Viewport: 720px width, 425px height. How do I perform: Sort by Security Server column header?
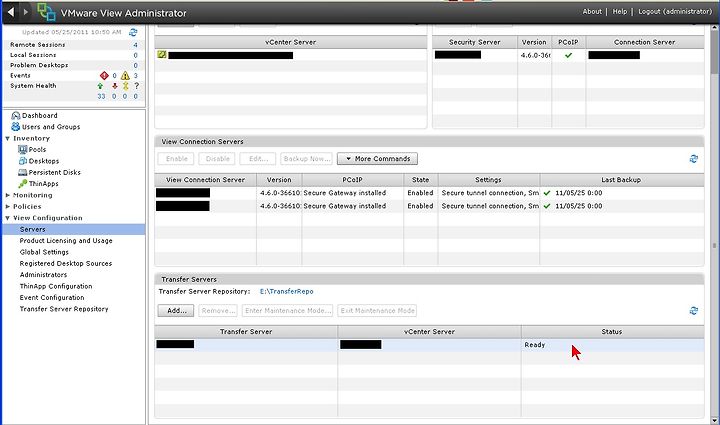[474, 42]
